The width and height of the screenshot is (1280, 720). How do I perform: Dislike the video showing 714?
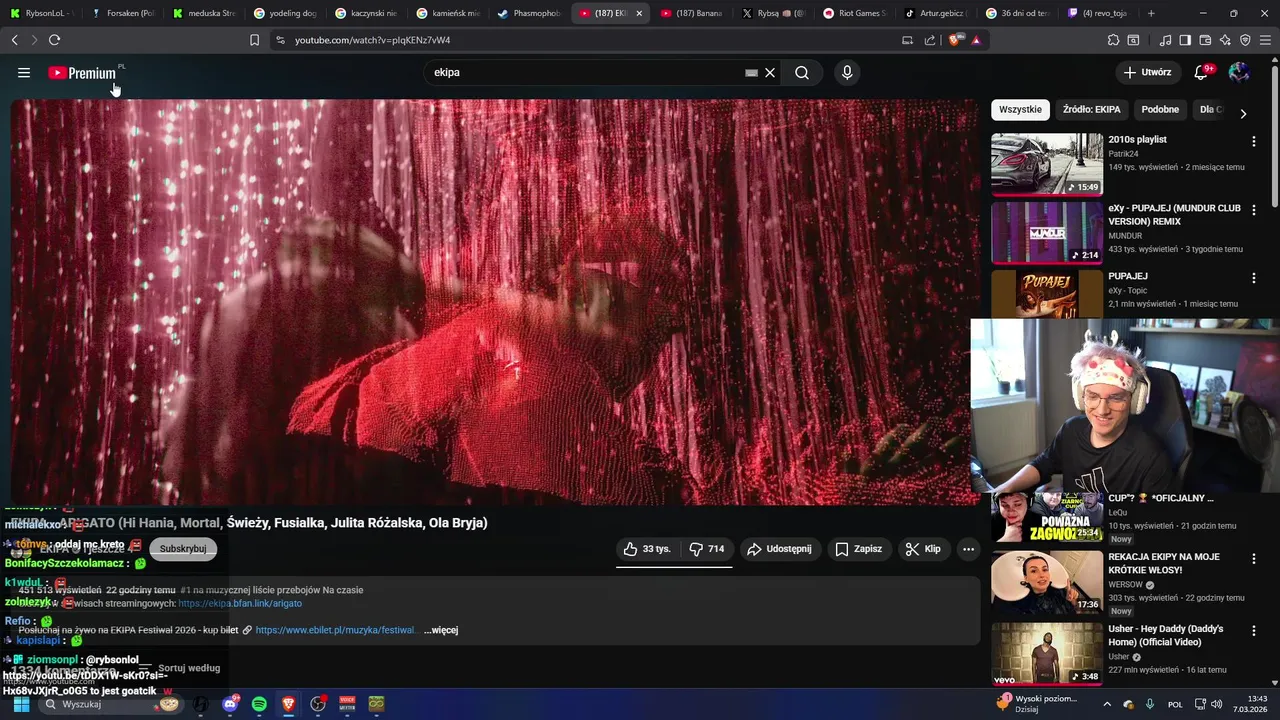[x=707, y=549]
